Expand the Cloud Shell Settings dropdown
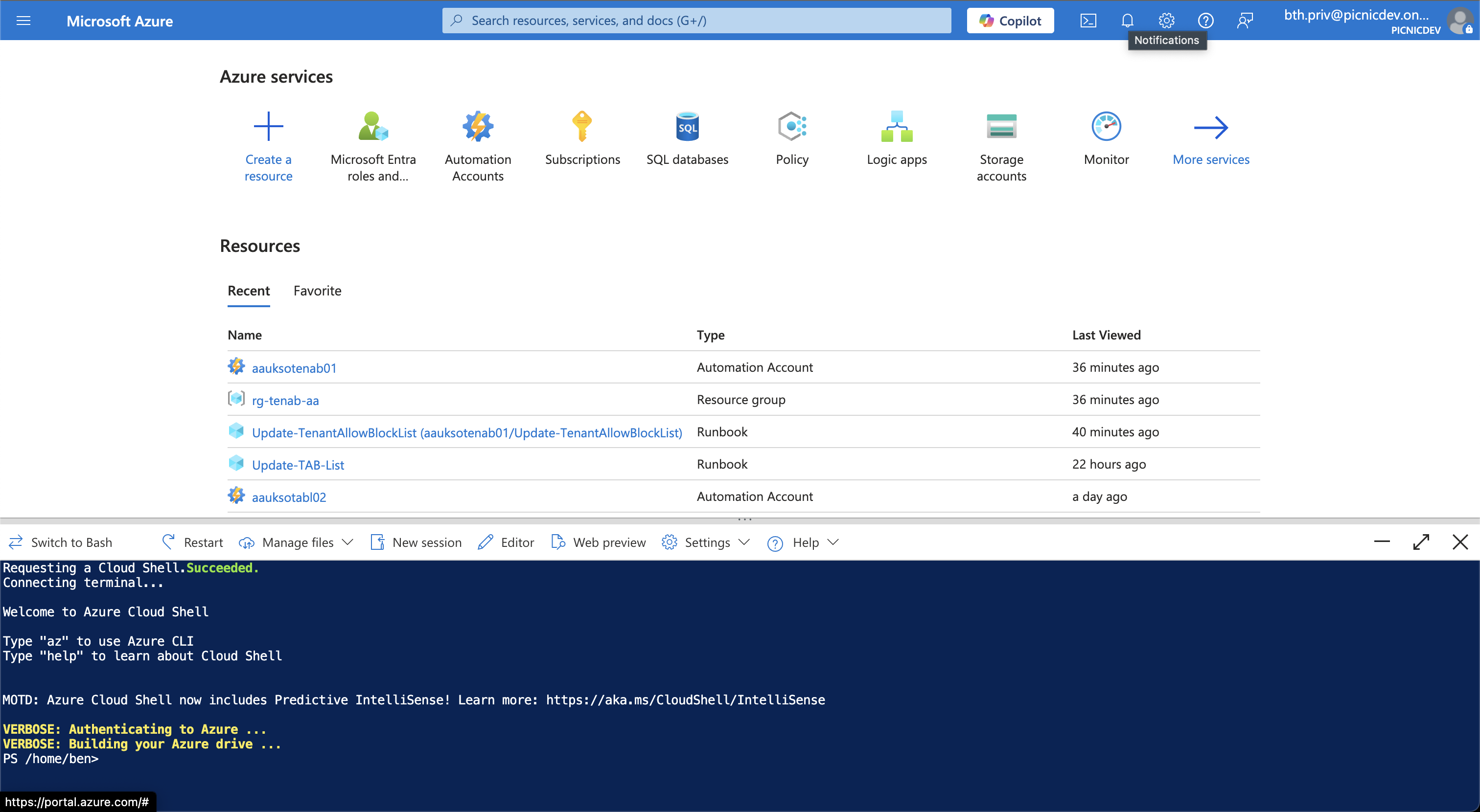 [x=706, y=542]
